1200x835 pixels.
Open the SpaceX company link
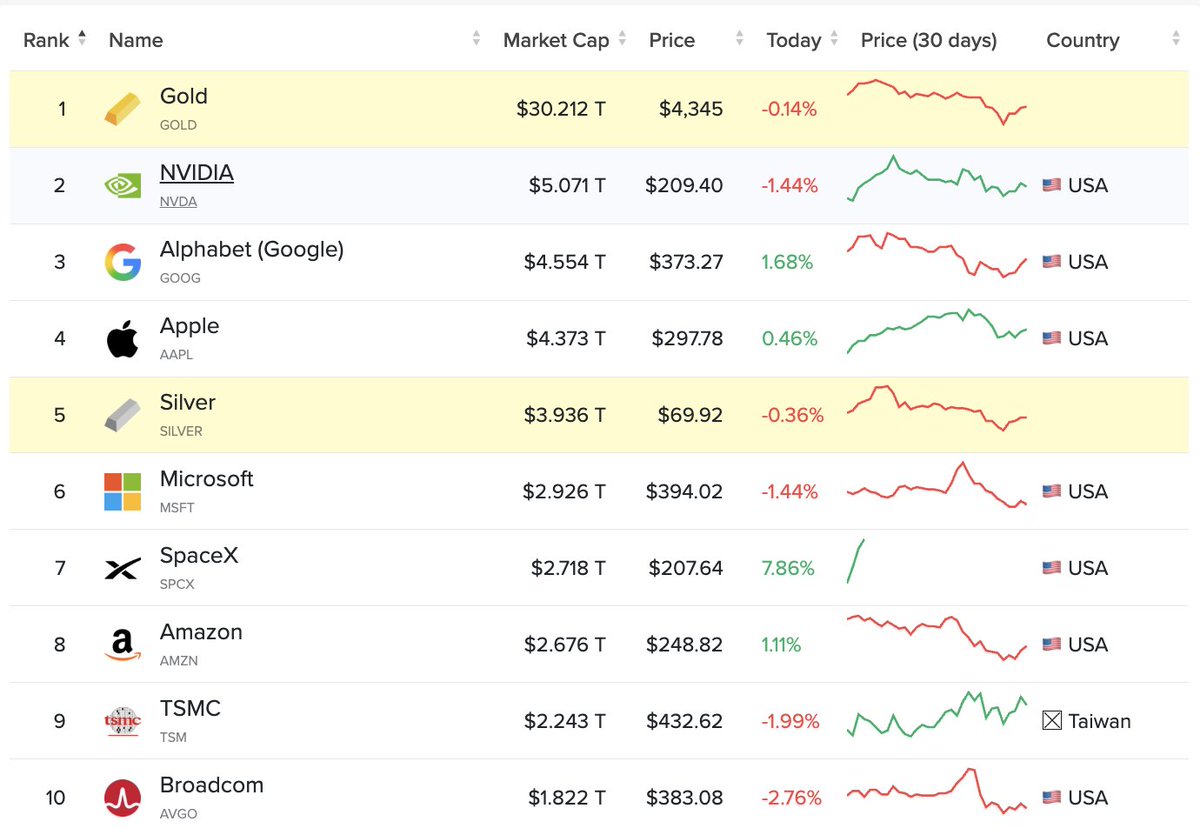(199, 555)
